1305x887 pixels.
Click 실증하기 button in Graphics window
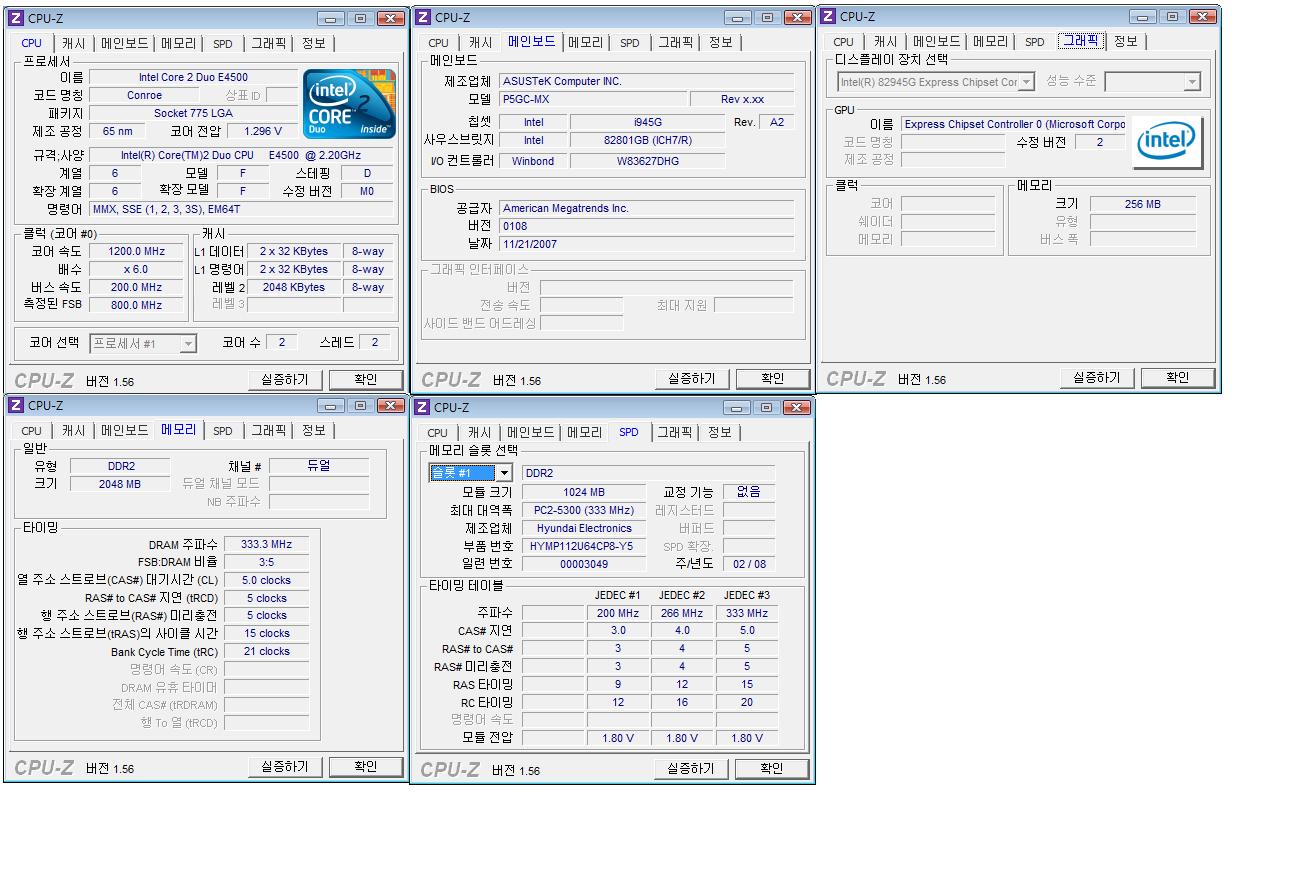point(1097,378)
